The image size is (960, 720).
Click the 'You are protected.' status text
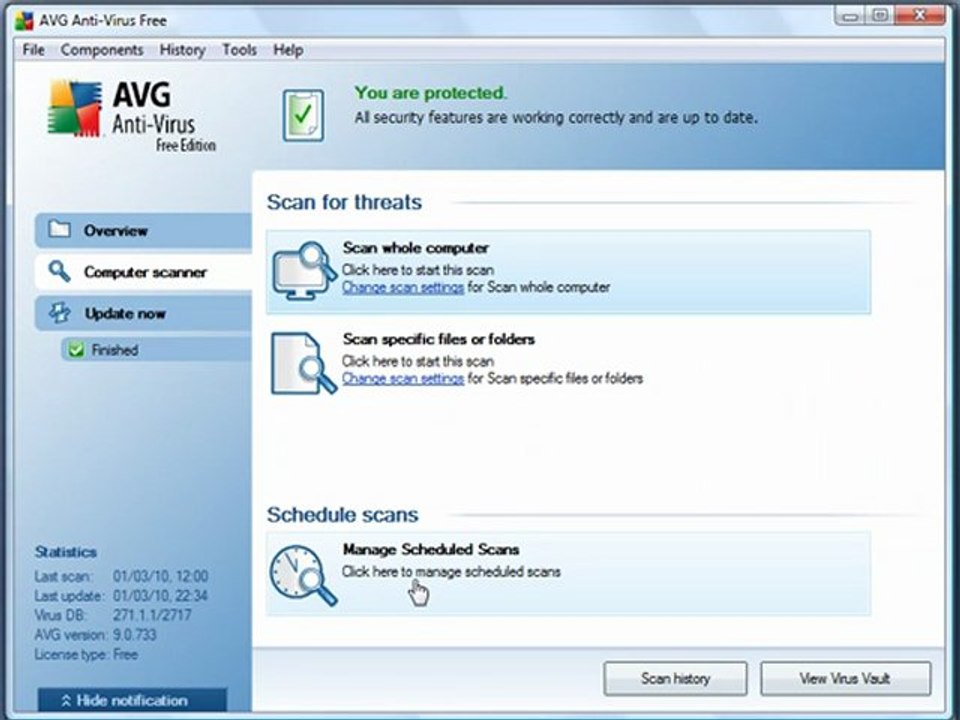coord(430,93)
